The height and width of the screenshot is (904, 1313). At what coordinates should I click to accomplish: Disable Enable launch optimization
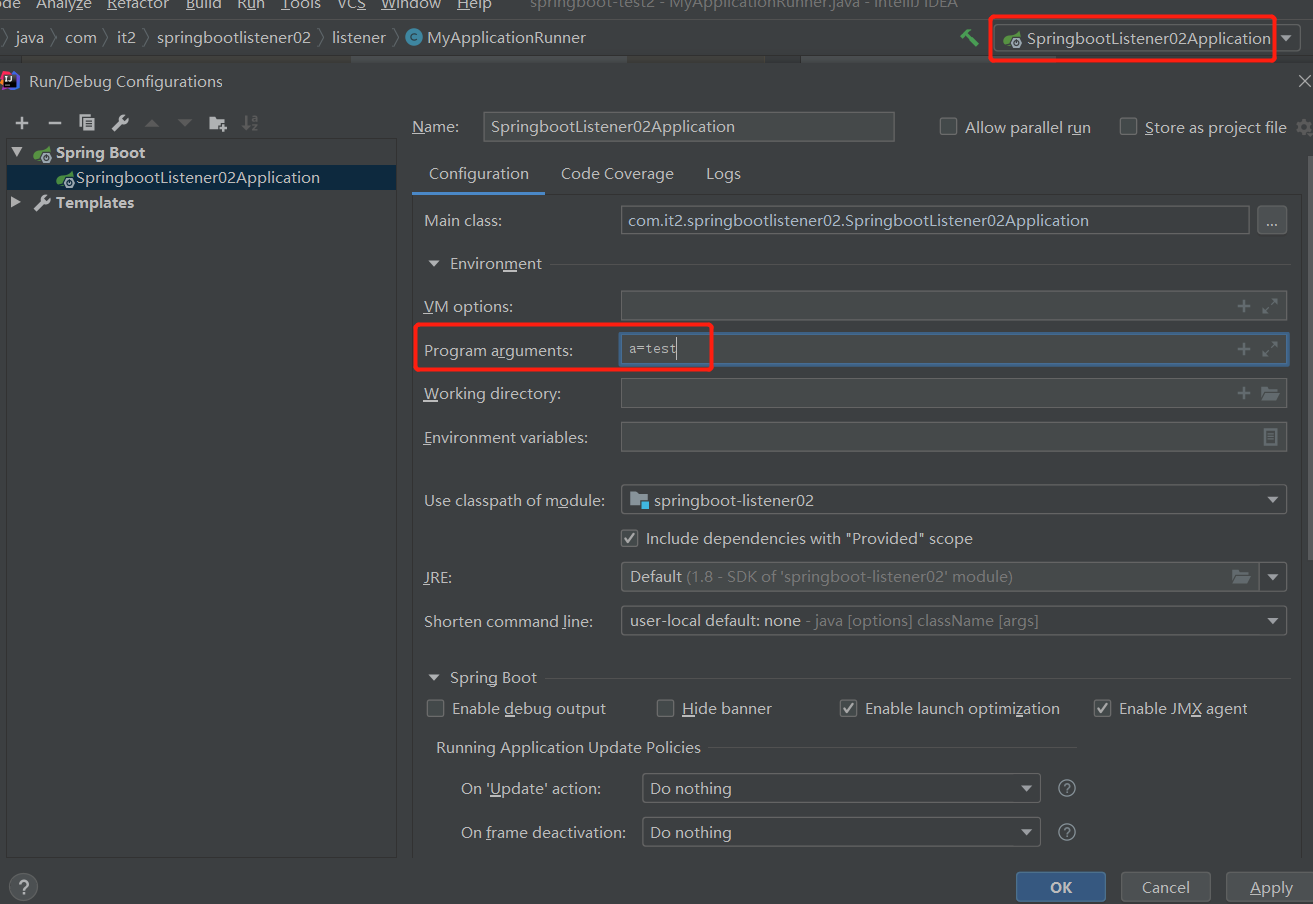(x=848, y=708)
